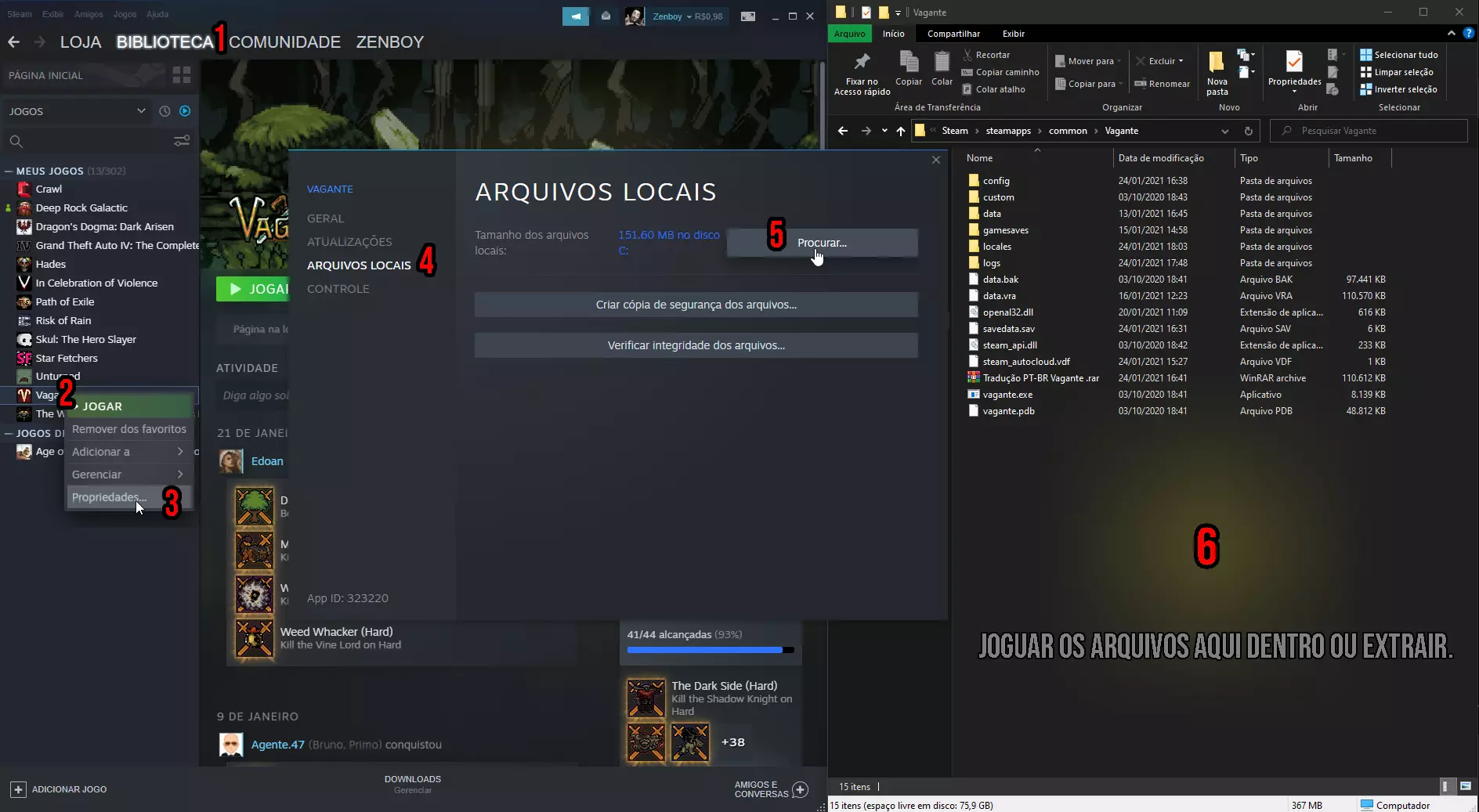Open the Steam announcements megaphone icon

point(576,16)
